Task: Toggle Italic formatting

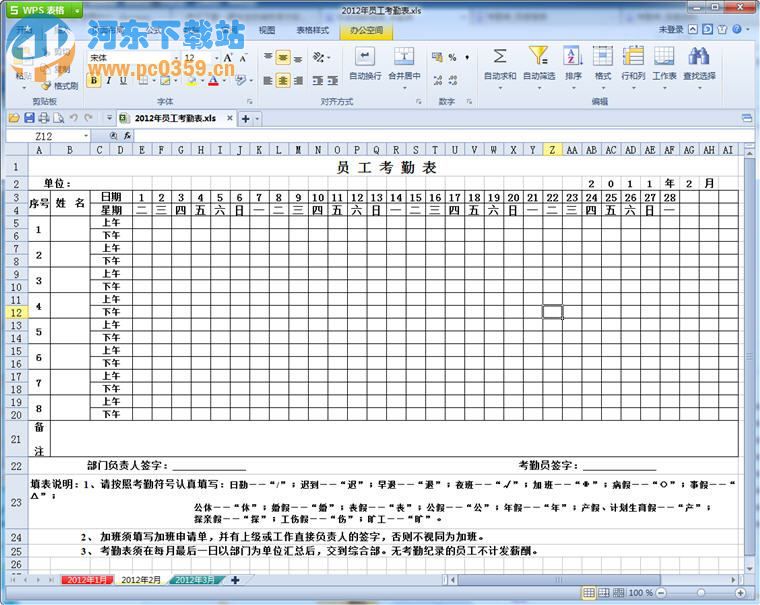Action: [109, 80]
